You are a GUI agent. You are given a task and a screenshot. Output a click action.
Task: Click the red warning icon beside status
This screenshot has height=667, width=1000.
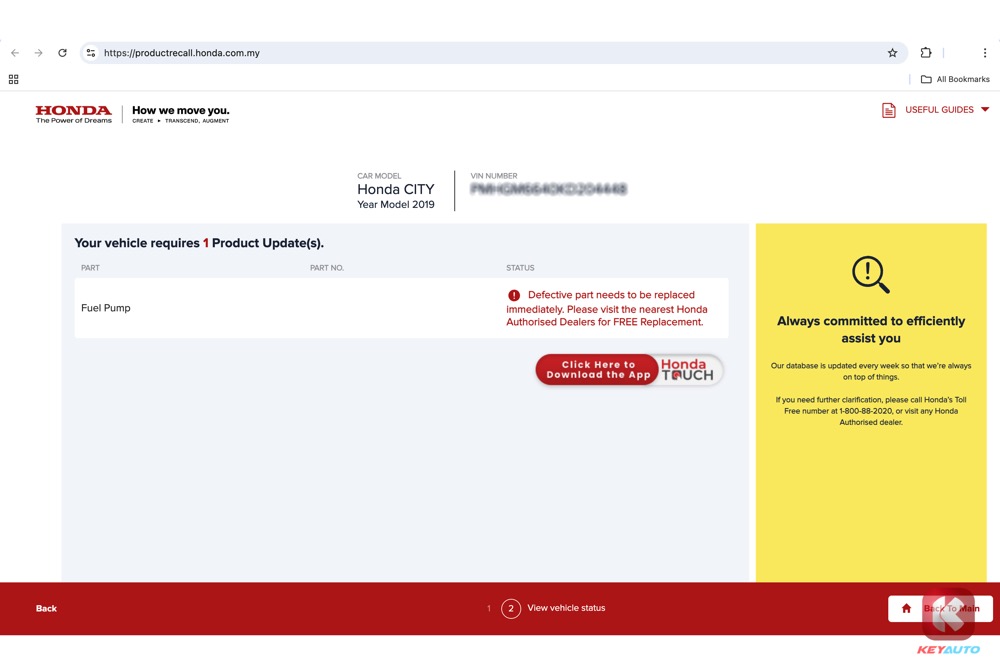tap(514, 296)
